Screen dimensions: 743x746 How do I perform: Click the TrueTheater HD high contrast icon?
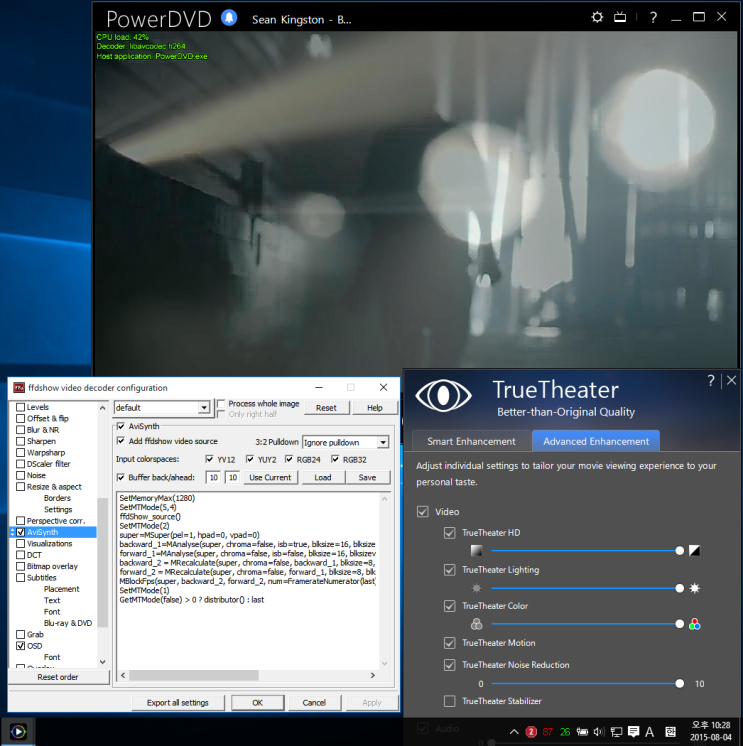tap(694, 550)
